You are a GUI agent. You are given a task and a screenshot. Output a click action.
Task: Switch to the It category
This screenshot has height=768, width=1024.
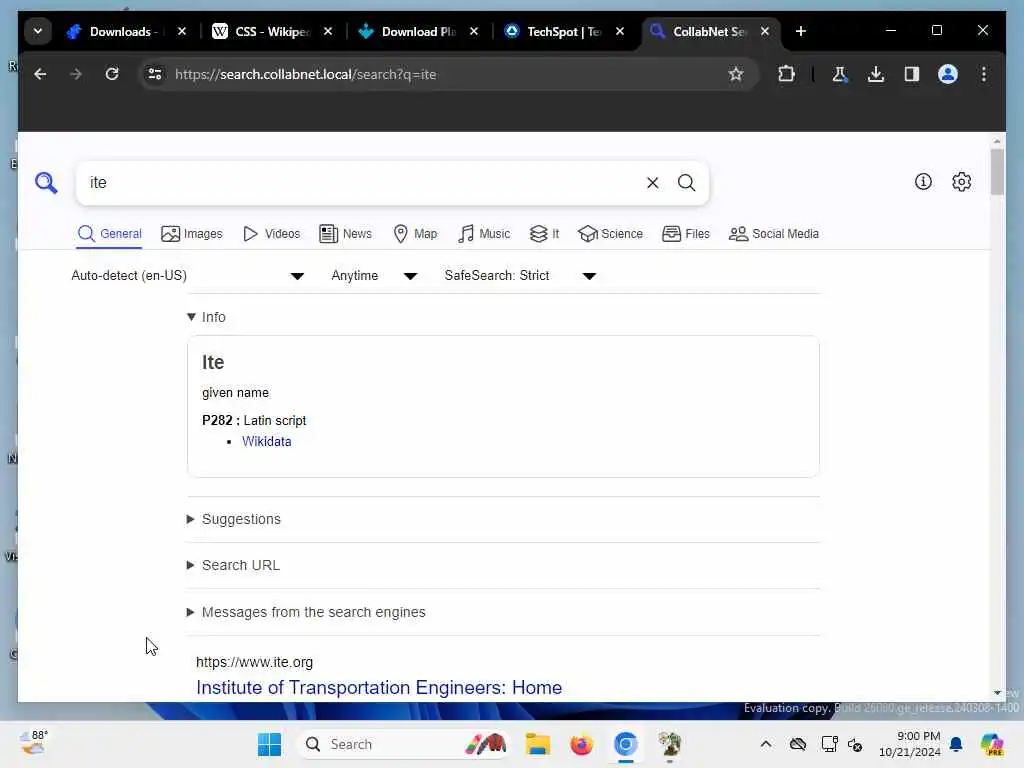tap(544, 234)
